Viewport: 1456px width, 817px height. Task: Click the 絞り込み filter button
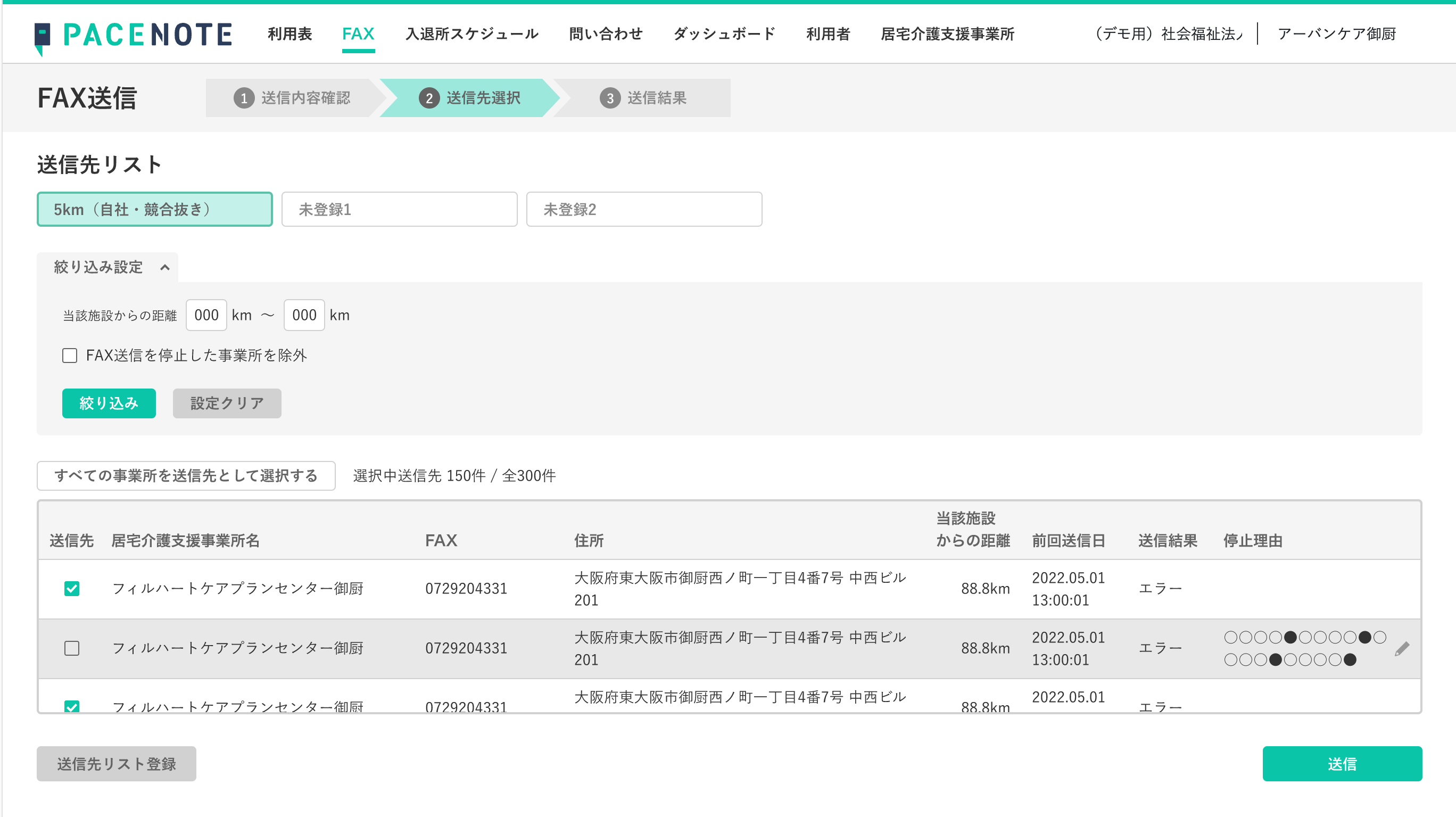pos(109,403)
